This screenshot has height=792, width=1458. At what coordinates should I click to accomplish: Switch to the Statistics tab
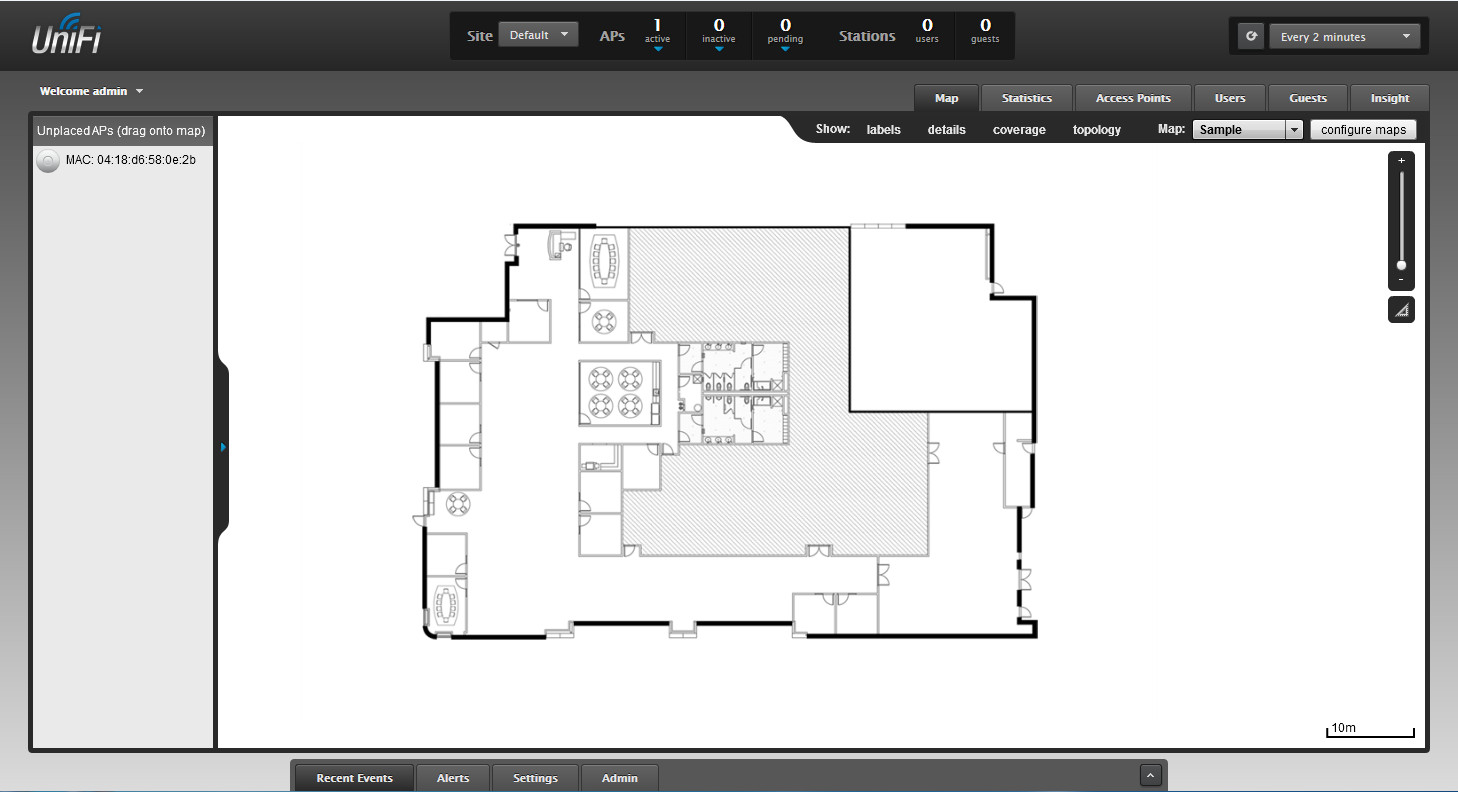pyautogui.click(x=1027, y=98)
